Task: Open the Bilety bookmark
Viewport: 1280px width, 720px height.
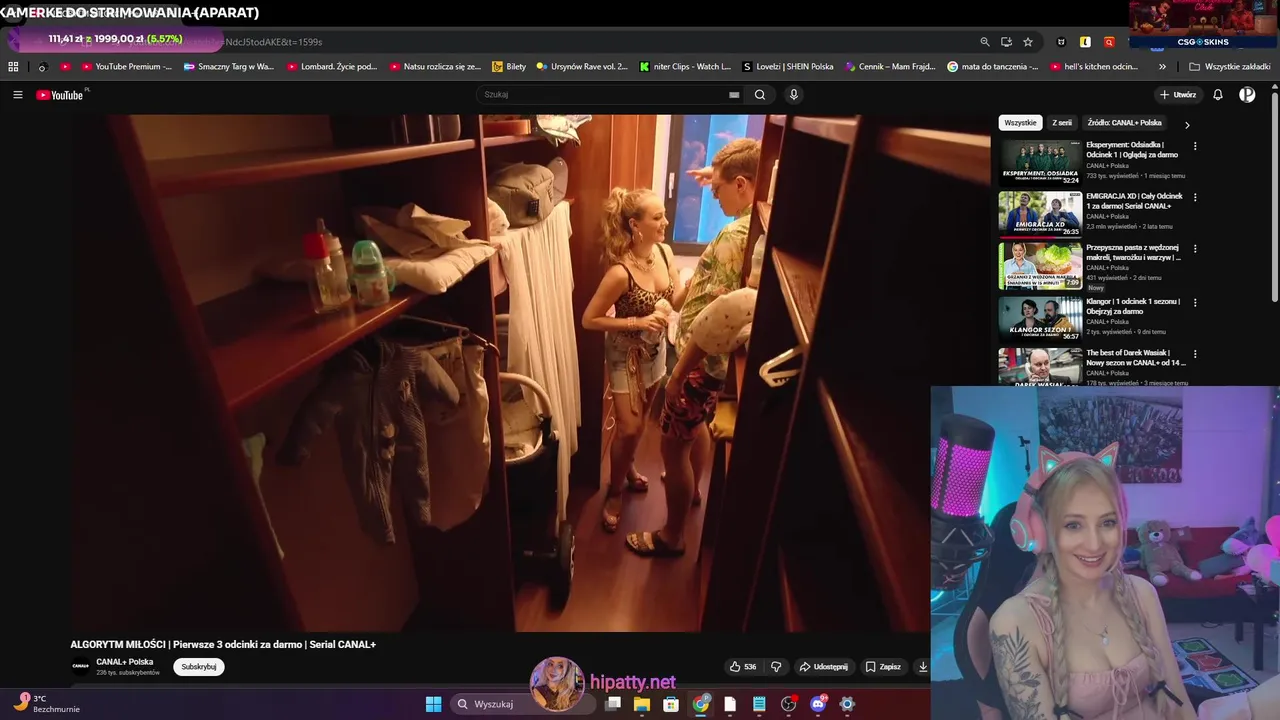Action: point(509,67)
